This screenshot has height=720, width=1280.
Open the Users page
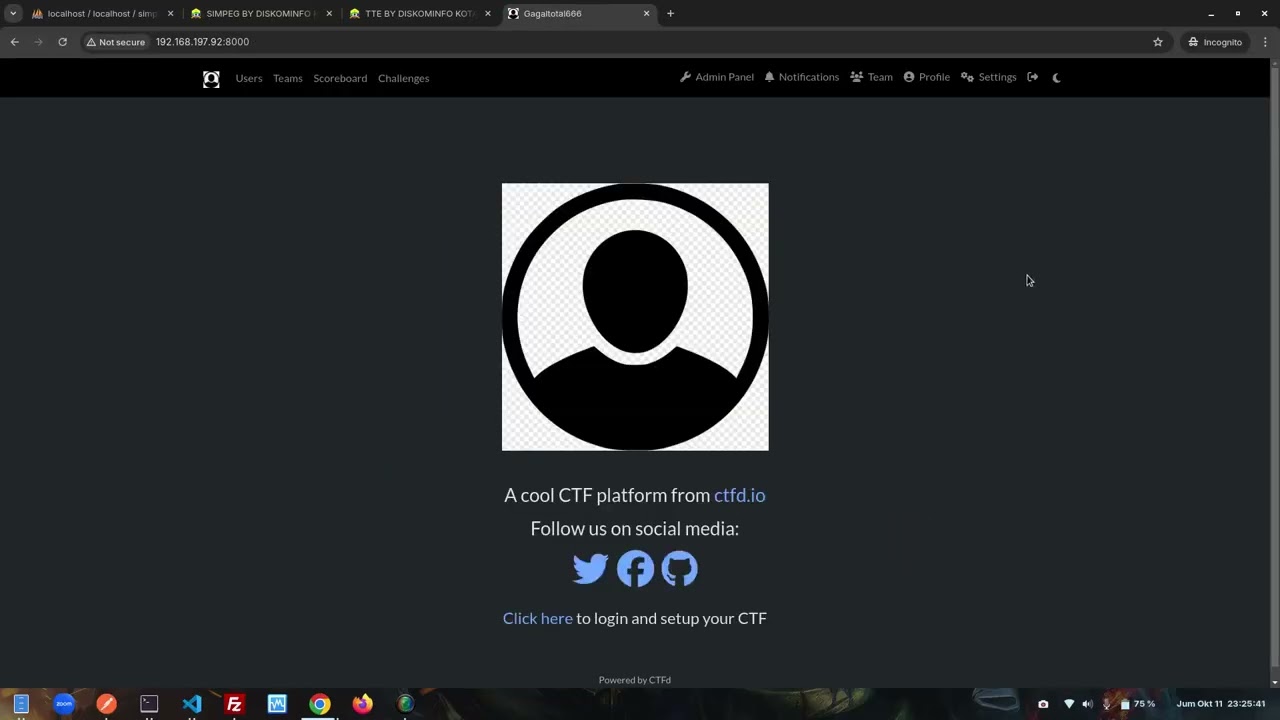click(x=249, y=78)
